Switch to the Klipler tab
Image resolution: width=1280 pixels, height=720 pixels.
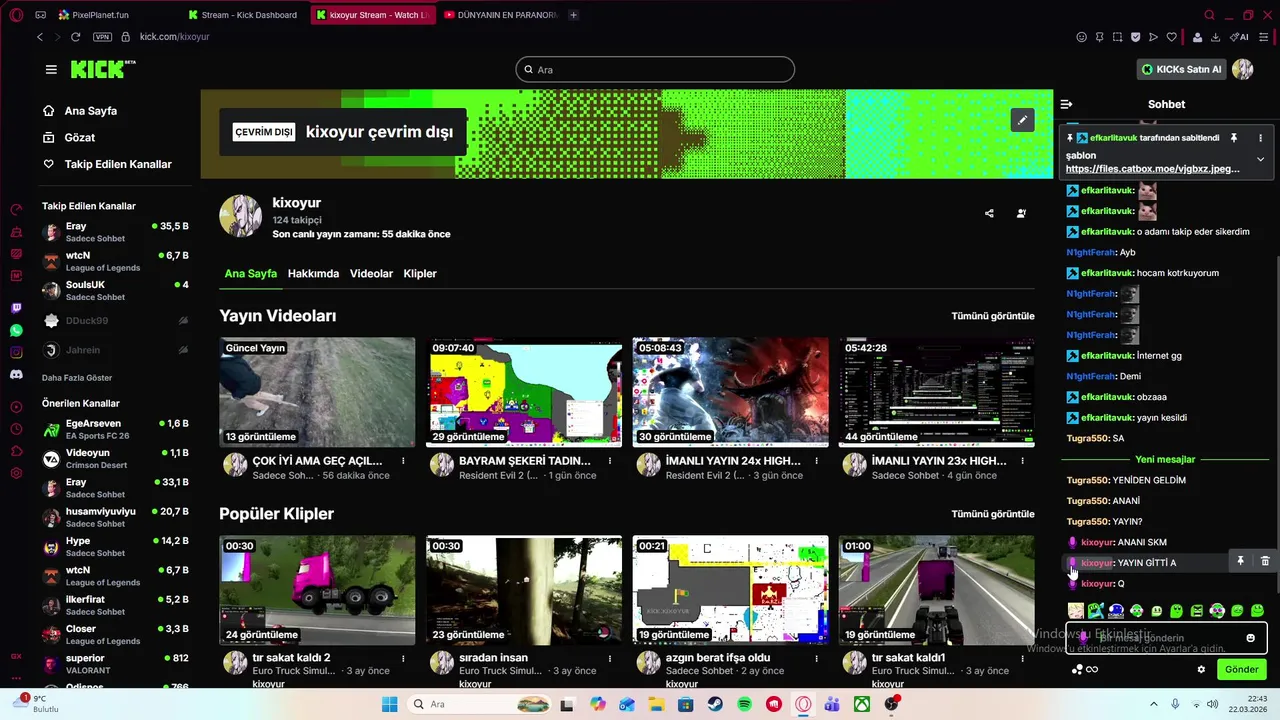pyautogui.click(x=420, y=273)
